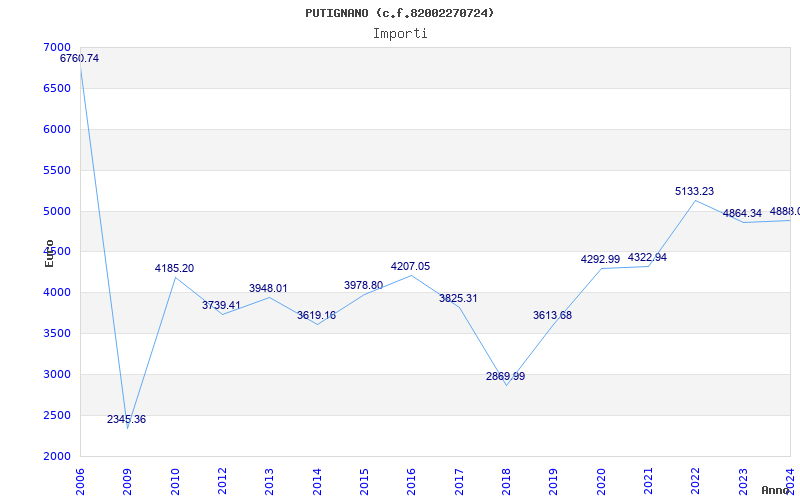Click the 4864.34 data label
Viewport: 800px width, 500px height.
tap(743, 214)
